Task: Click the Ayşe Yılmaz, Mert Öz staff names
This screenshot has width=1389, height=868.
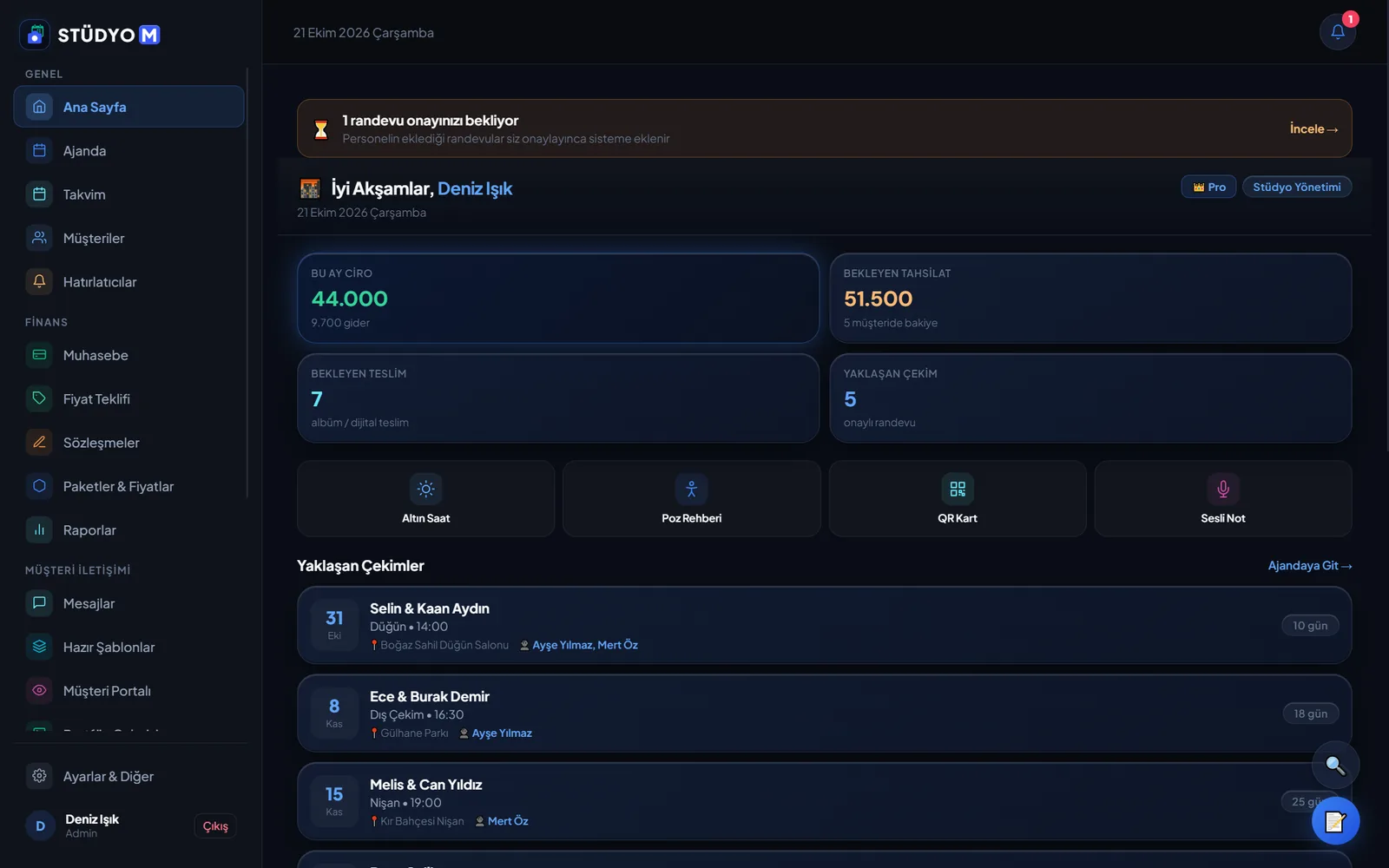Action: 585,645
